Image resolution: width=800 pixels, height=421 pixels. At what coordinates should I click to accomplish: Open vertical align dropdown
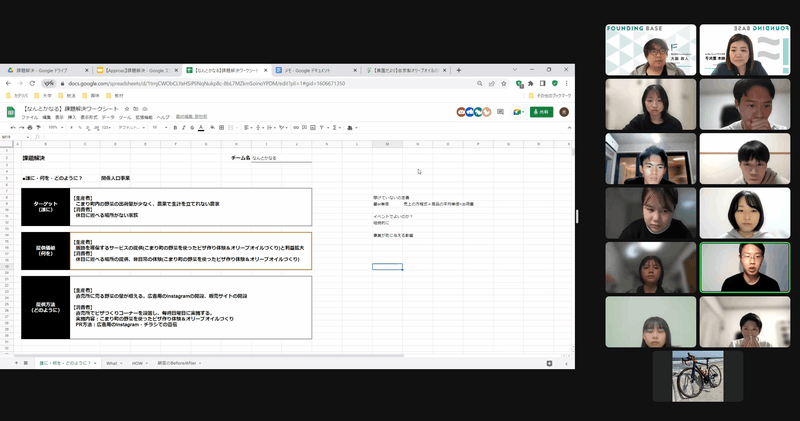pyautogui.click(x=259, y=128)
